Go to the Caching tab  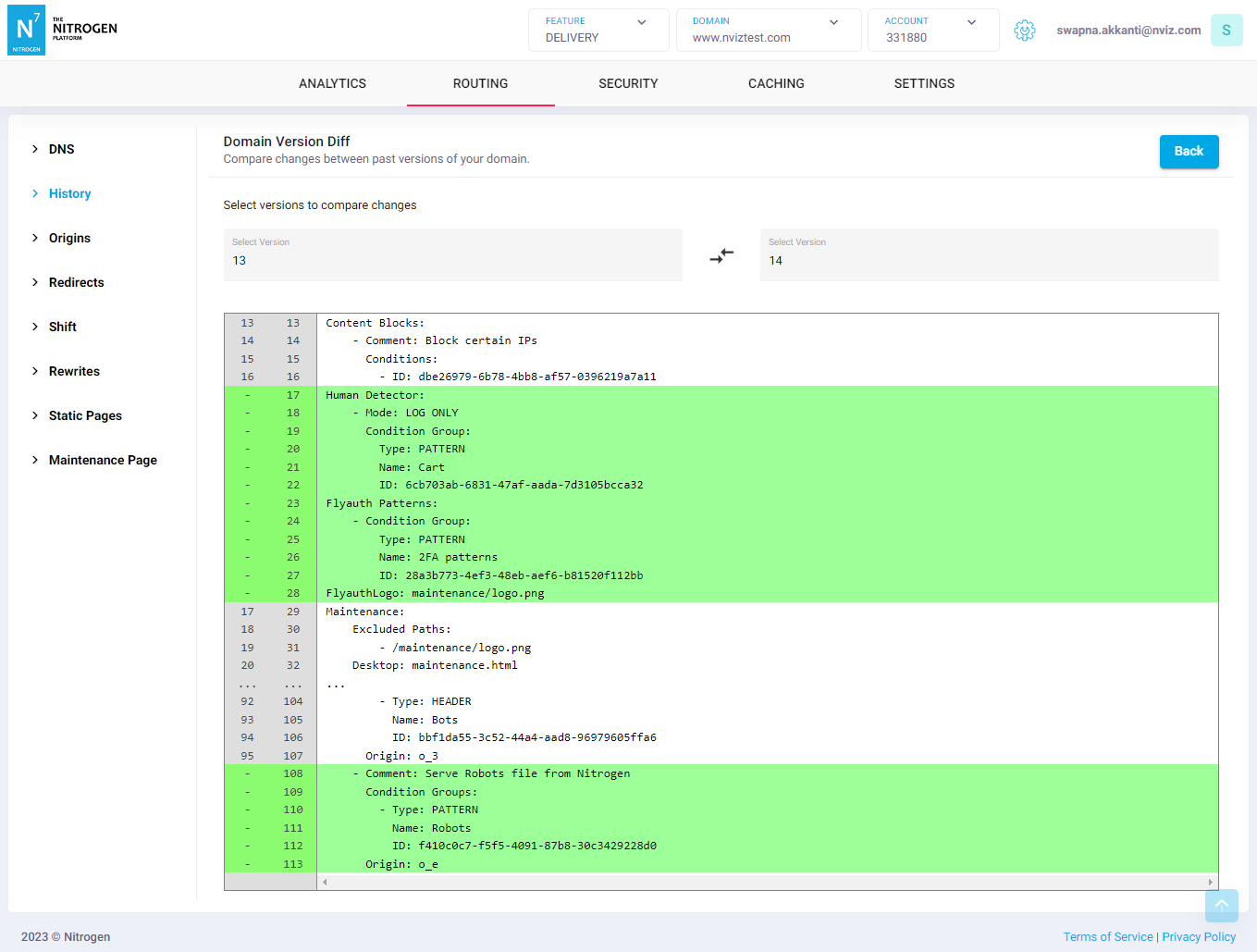776,83
